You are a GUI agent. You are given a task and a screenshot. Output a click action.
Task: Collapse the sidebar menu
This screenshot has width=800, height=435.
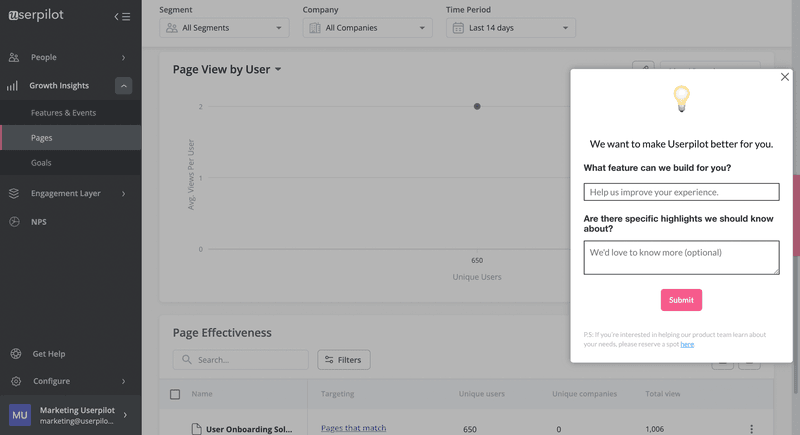[122, 17]
